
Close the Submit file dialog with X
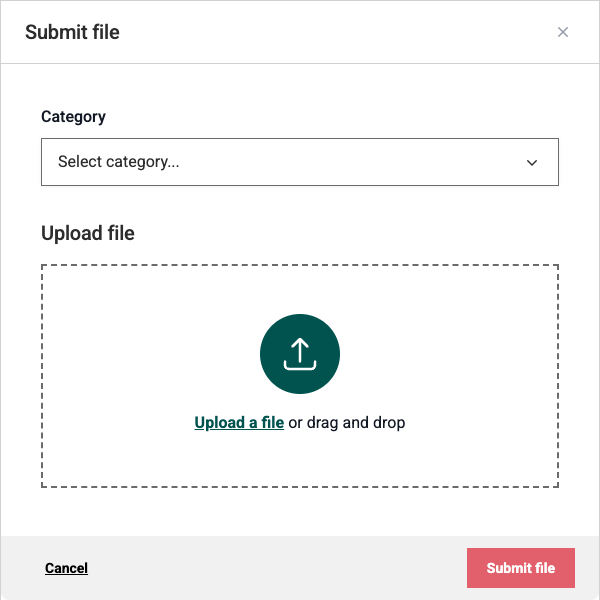pyautogui.click(x=562, y=32)
